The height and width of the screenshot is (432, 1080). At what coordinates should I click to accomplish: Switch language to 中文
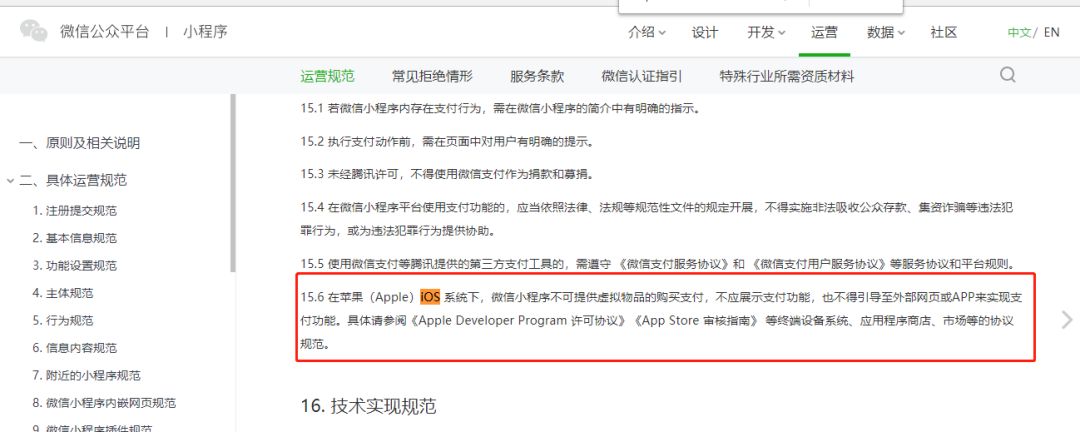[1019, 32]
